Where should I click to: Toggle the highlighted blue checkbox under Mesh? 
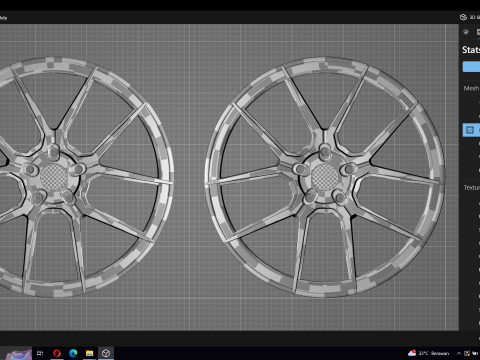tap(470, 130)
